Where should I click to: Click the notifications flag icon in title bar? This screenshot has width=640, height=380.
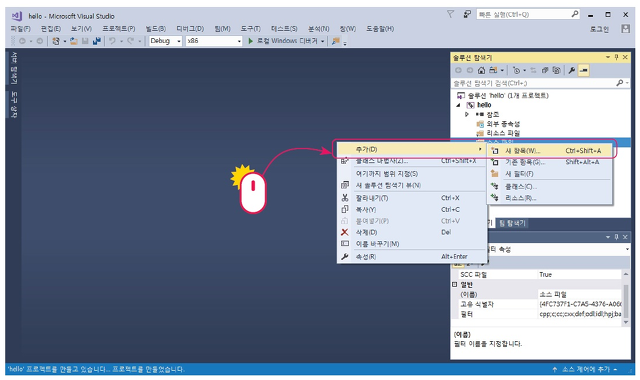[x=450, y=14]
